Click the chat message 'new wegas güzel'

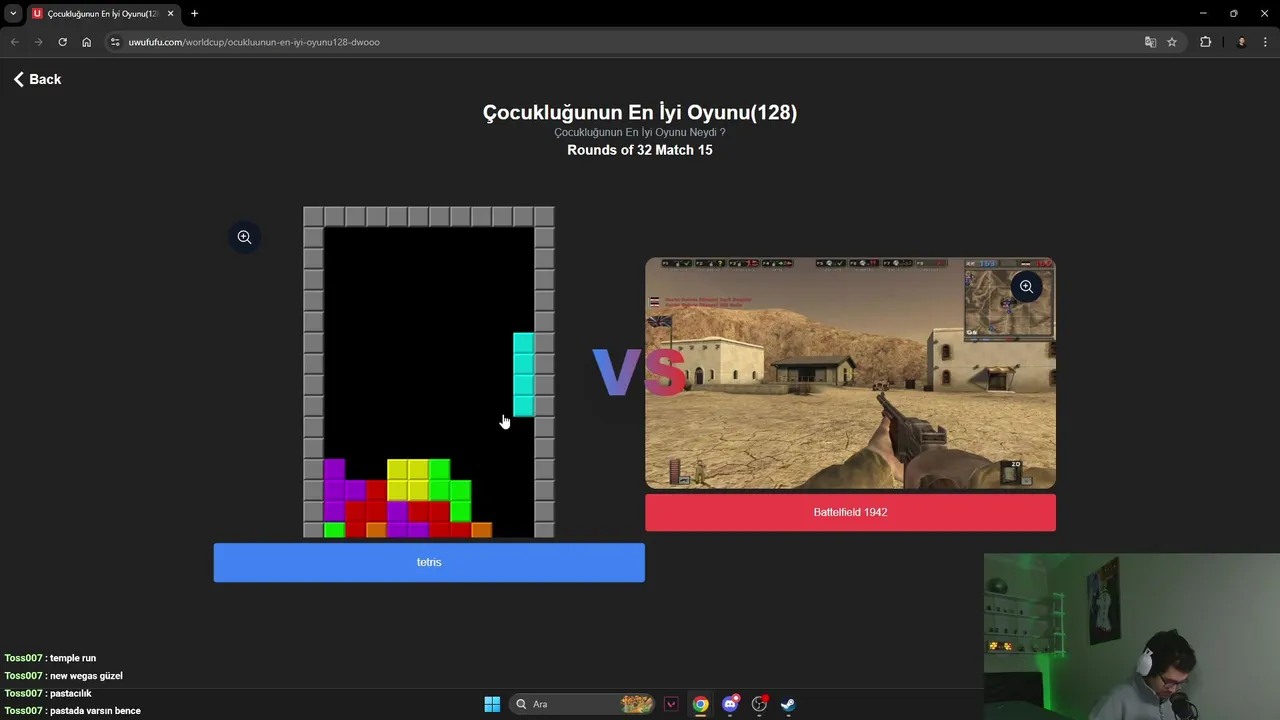(x=86, y=676)
